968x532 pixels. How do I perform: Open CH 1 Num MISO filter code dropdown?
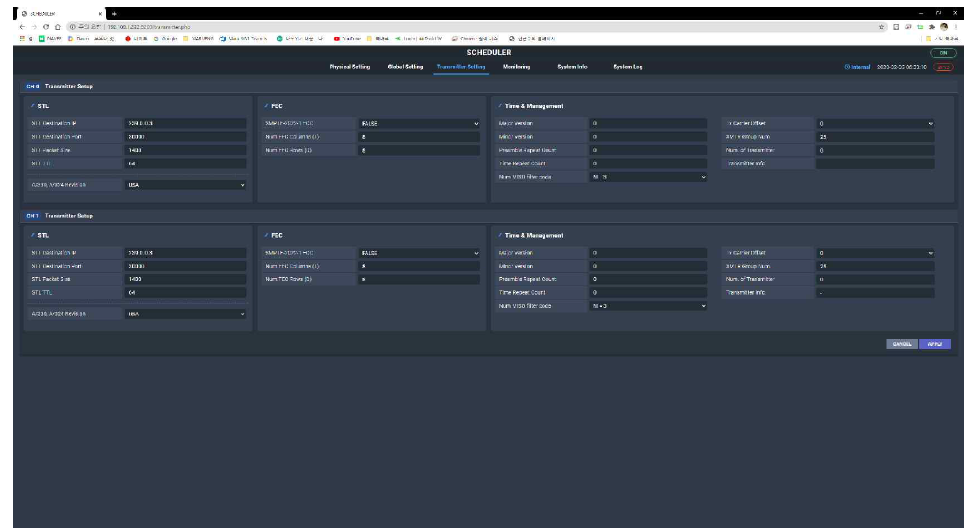point(648,306)
